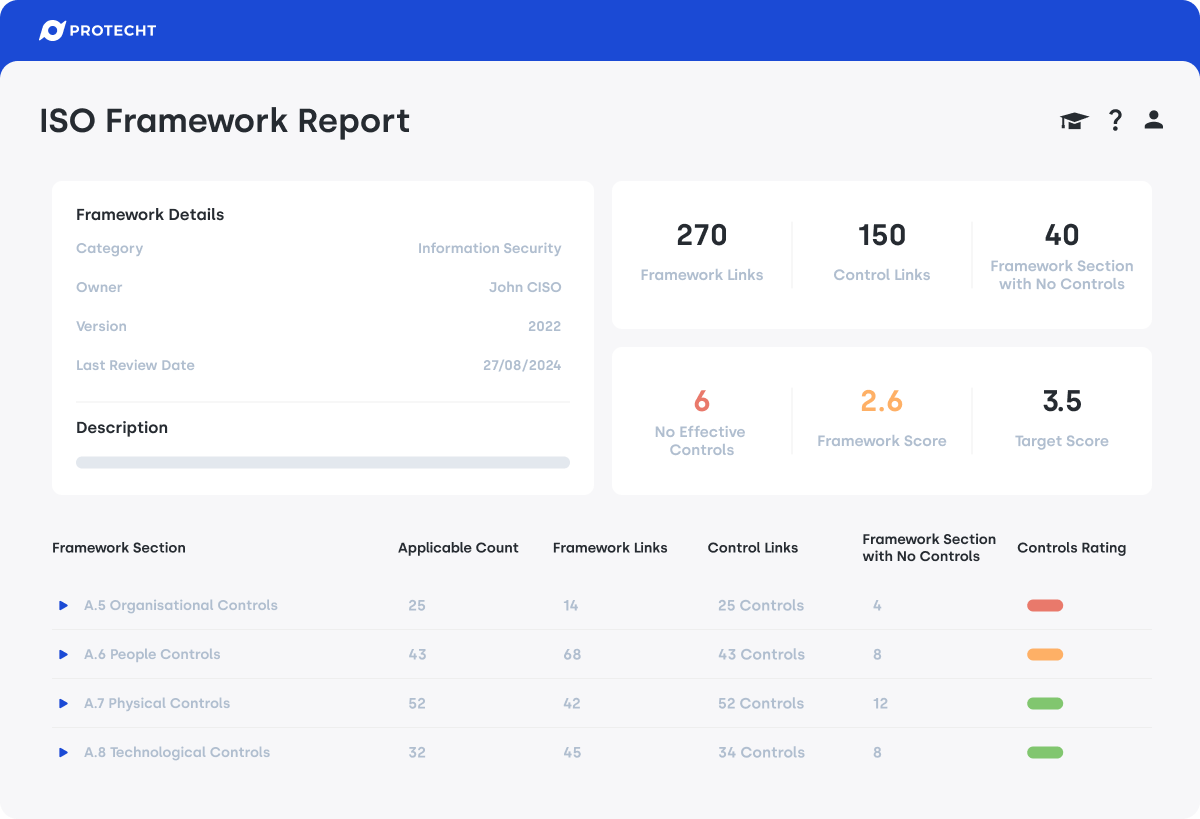The image size is (1200, 819).
Task: Click the Protecht logo in the header
Action: 97,30
